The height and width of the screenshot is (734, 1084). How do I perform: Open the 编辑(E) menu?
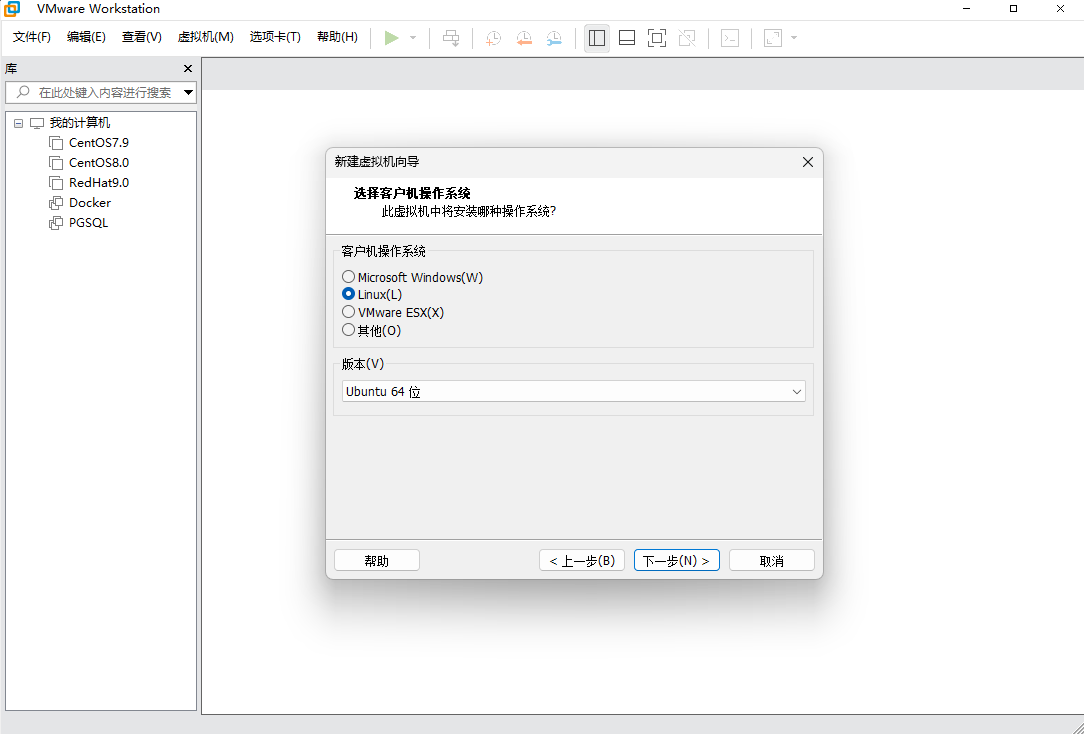coord(86,37)
